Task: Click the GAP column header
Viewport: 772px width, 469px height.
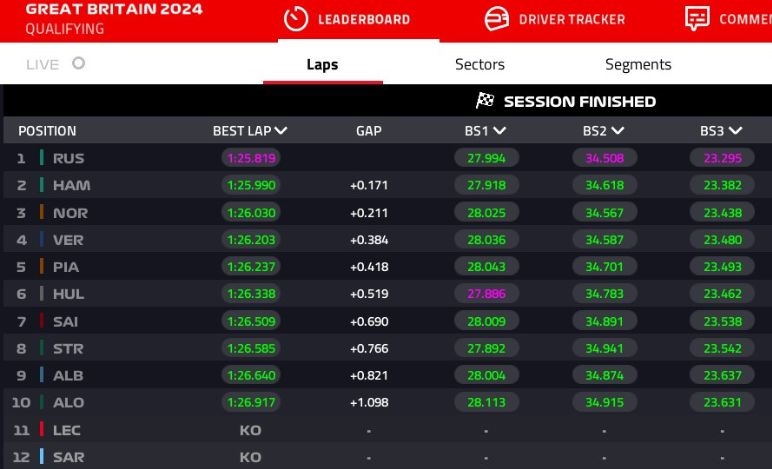Action: tap(369, 131)
